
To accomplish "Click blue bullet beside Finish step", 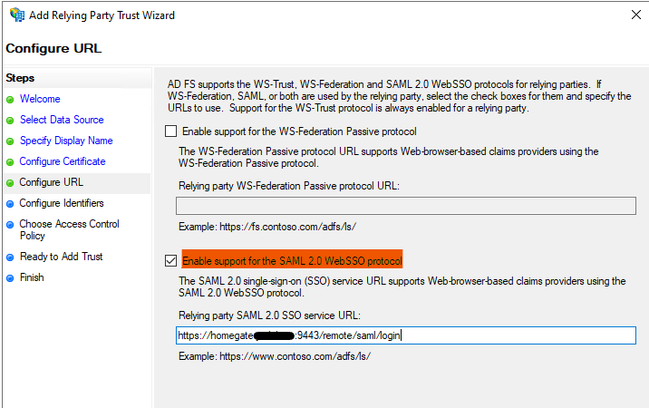I will coord(10,278).
